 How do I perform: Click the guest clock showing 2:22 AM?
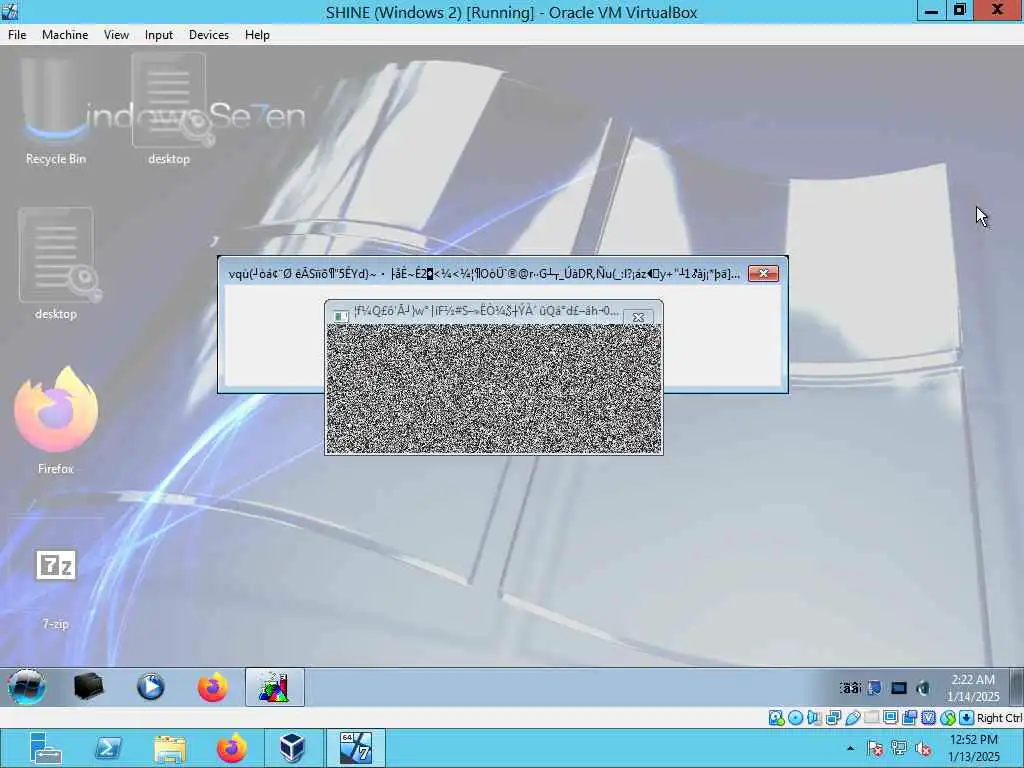(x=973, y=688)
